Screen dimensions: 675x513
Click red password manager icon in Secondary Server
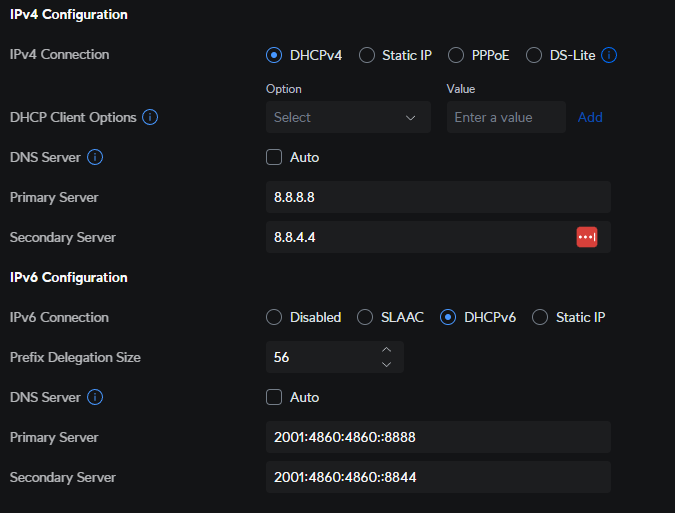[x=587, y=237]
